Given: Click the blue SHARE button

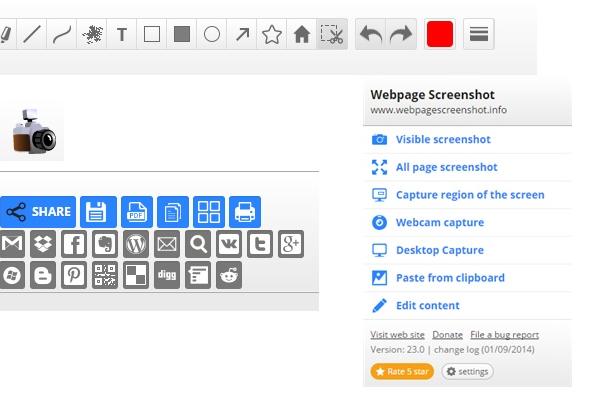Looking at the screenshot, I should coord(38,212).
